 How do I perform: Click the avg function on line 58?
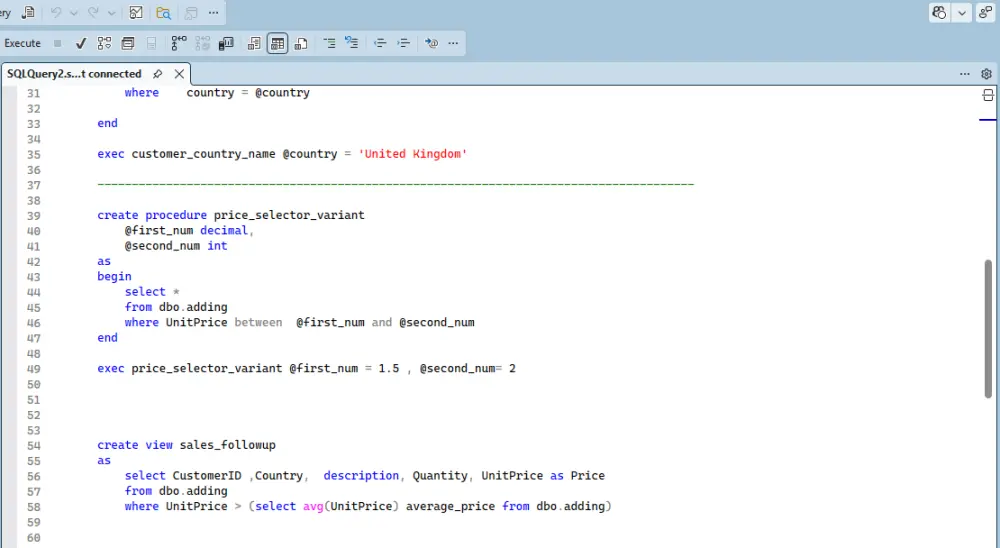[x=313, y=506]
